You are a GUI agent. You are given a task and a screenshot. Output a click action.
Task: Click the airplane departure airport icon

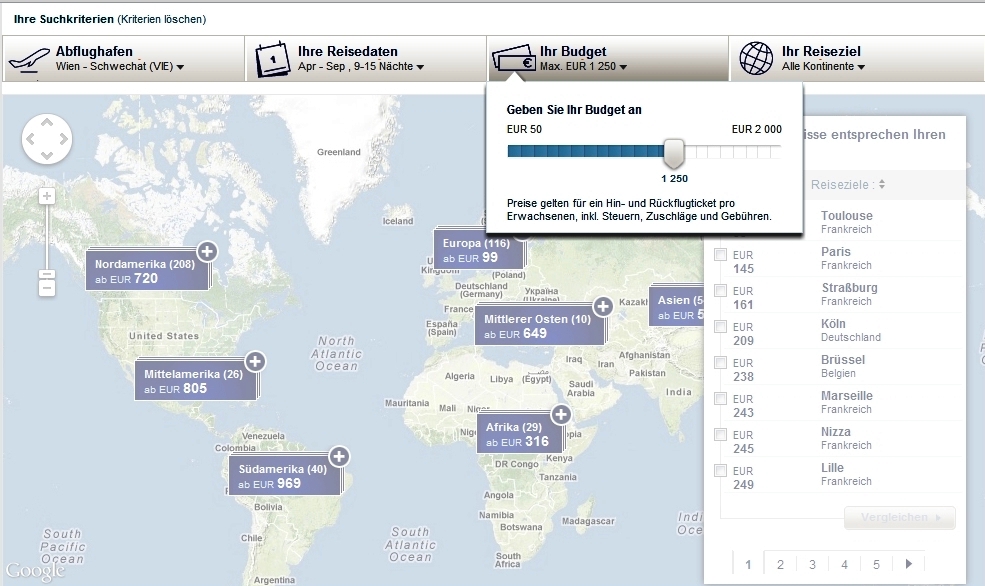tap(29, 60)
